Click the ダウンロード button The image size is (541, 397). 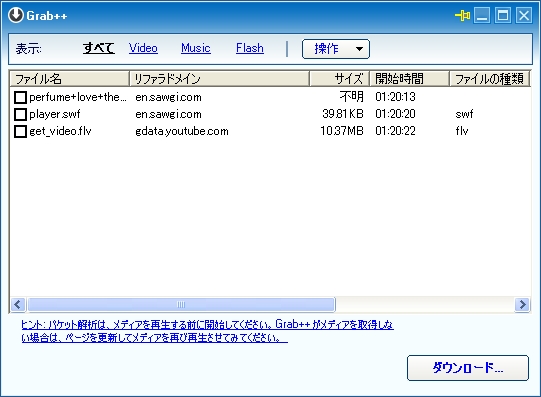click(468, 368)
